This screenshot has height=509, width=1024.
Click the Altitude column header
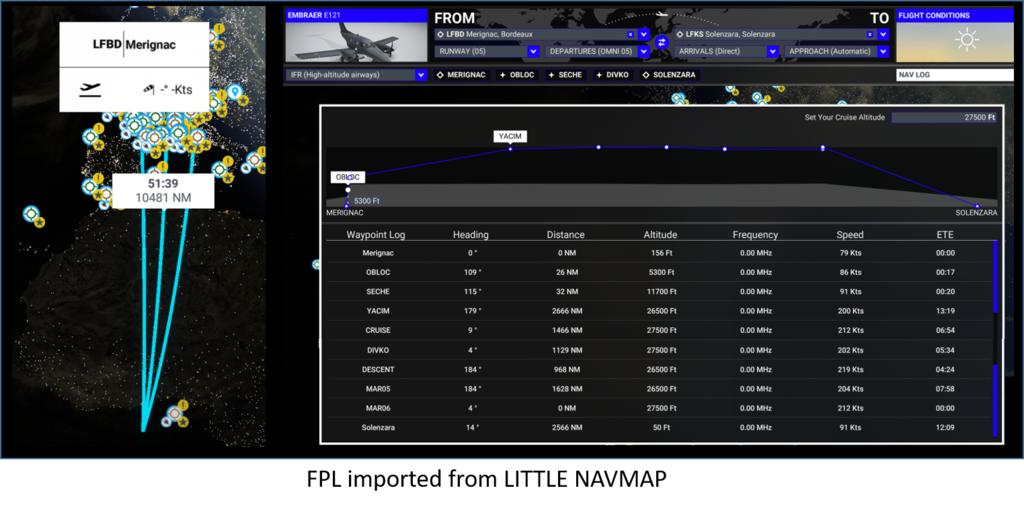[x=660, y=235]
